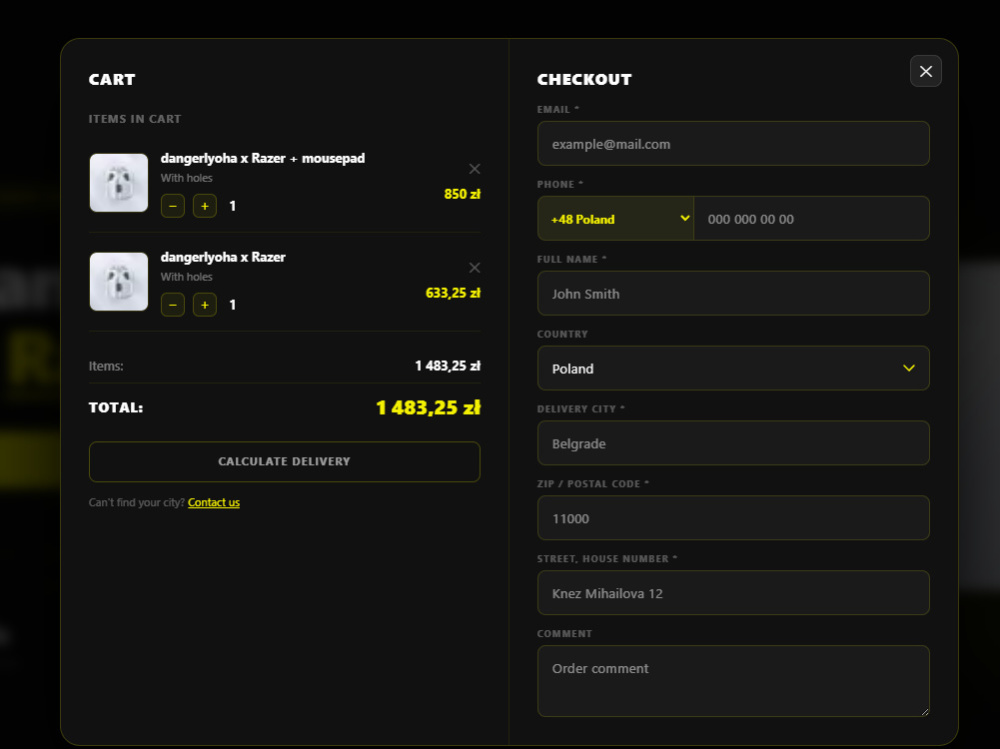Viewport: 1000px width, 749px height.
Task: Click the dangerlyoha x Razer + mousepad title
Action: tap(263, 158)
